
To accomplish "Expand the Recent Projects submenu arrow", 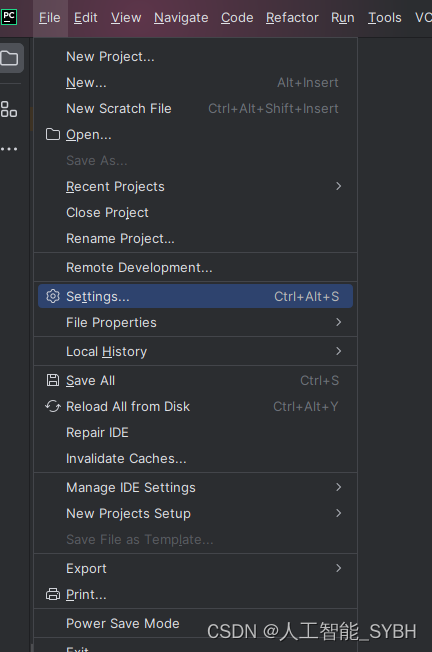I will [338, 186].
